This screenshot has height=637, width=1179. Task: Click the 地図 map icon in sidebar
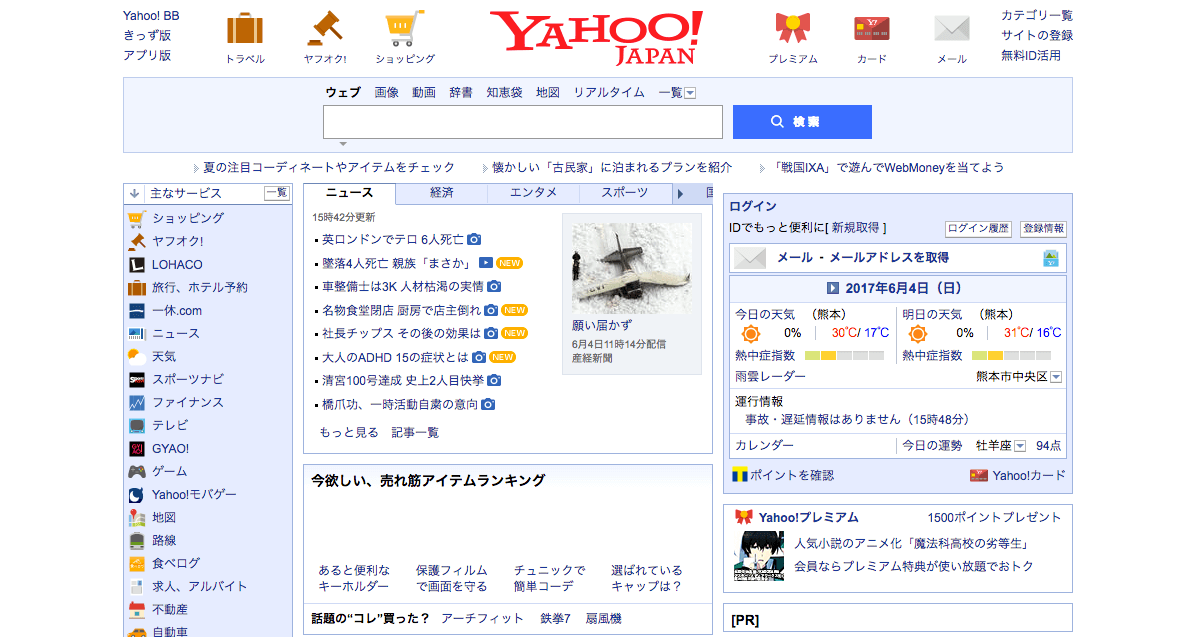tap(137, 517)
